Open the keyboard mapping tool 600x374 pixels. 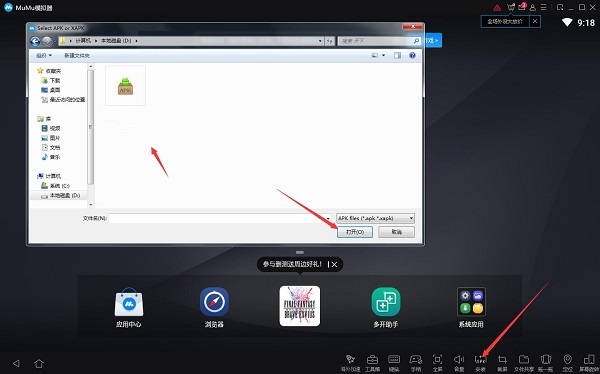[394, 359]
